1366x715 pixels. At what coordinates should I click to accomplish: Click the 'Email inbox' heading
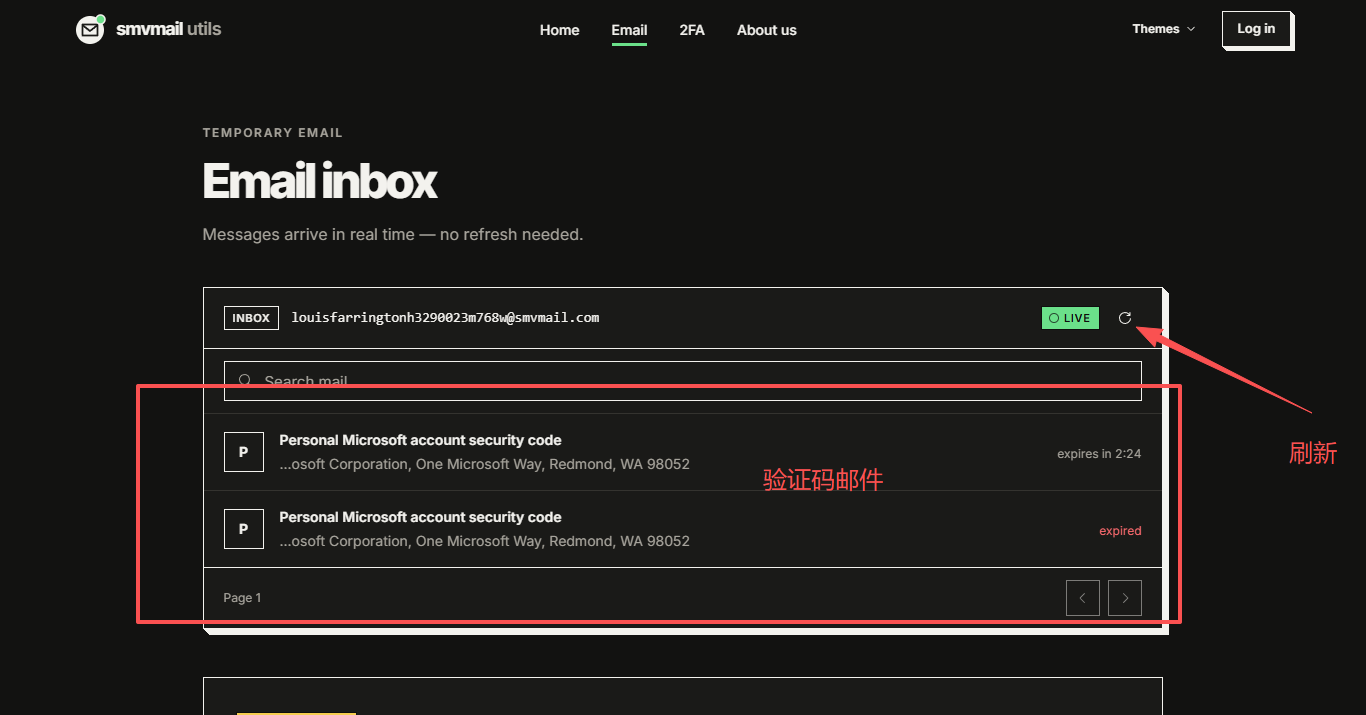(320, 181)
